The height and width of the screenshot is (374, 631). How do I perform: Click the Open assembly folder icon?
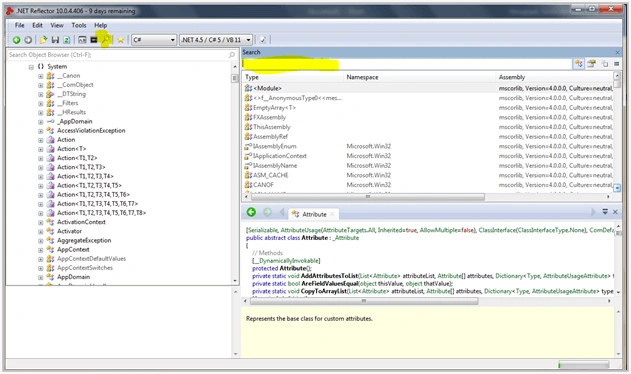[x=43, y=40]
